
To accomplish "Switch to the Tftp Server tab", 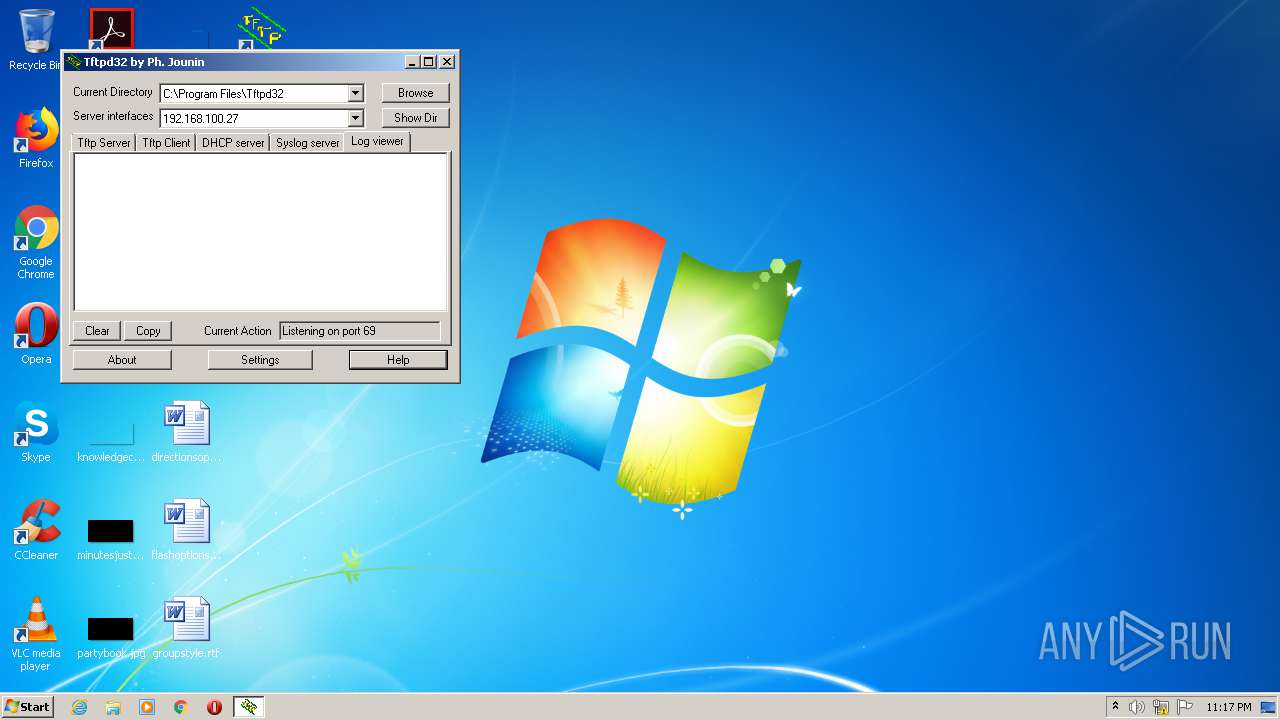I will (x=104, y=143).
